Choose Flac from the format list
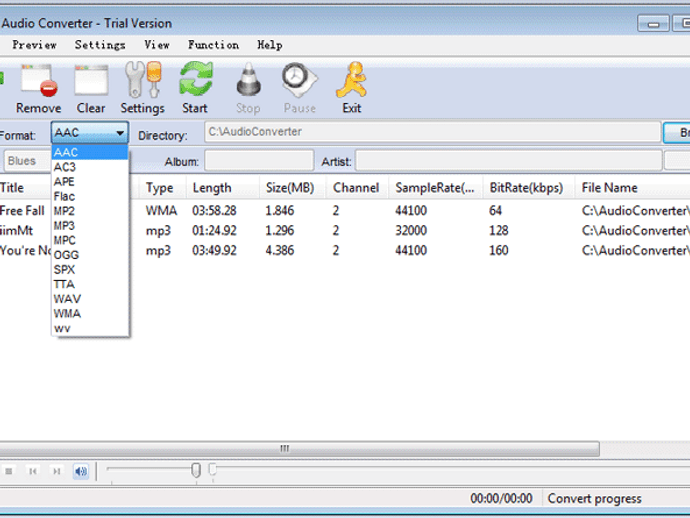This screenshot has width=690, height=518. point(90,196)
